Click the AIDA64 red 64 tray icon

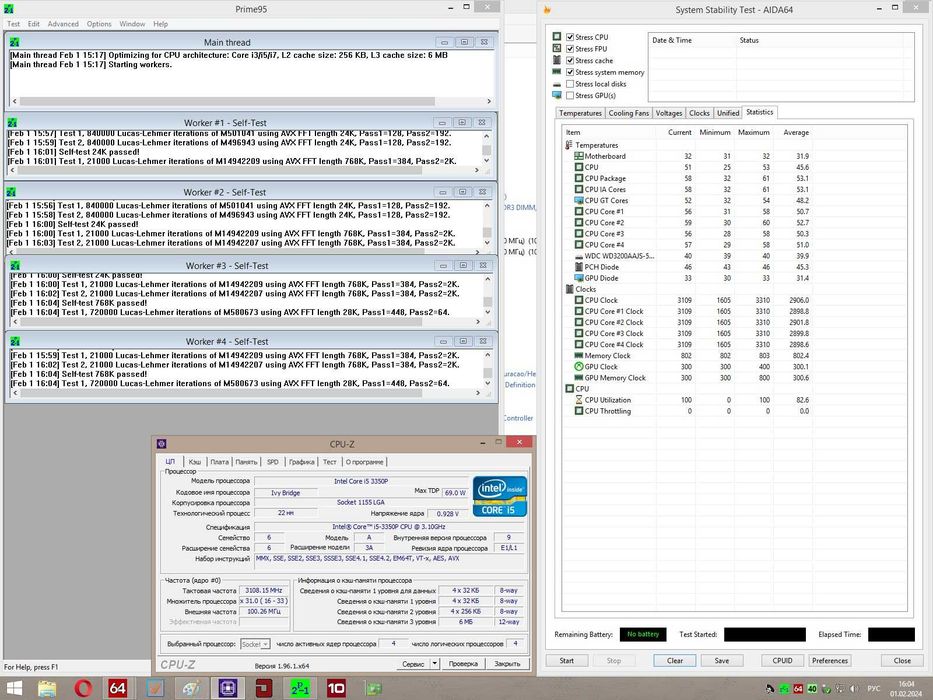pyautogui.click(x=799, y=689)
